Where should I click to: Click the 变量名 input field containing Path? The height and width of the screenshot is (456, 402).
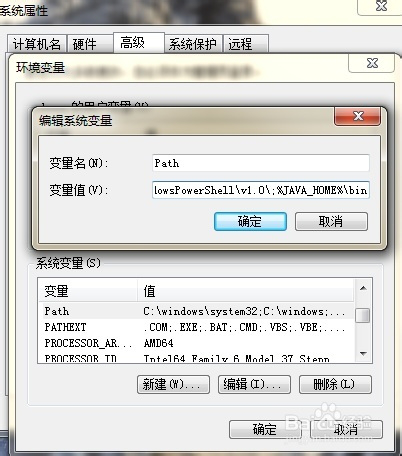point(261,163)
